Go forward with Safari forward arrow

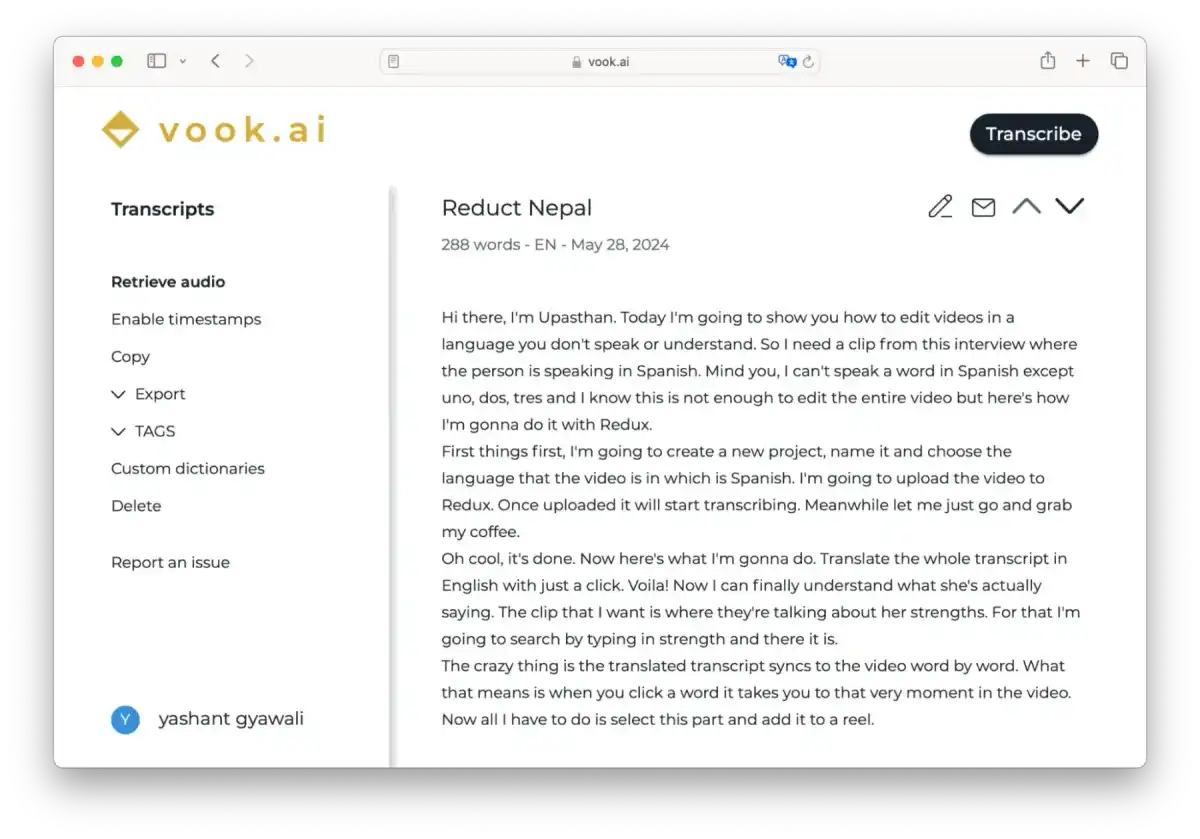(x=249, y=61)
